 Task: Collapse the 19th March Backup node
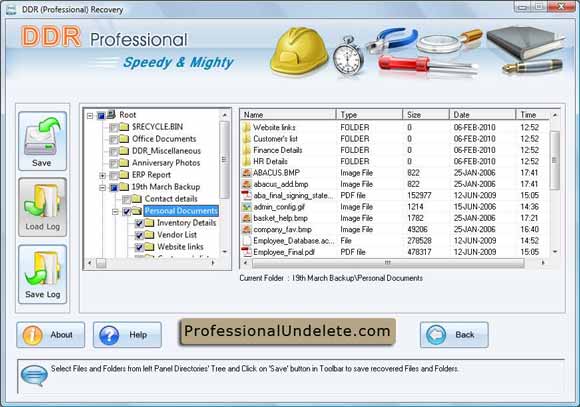click(x=102, y=187)
